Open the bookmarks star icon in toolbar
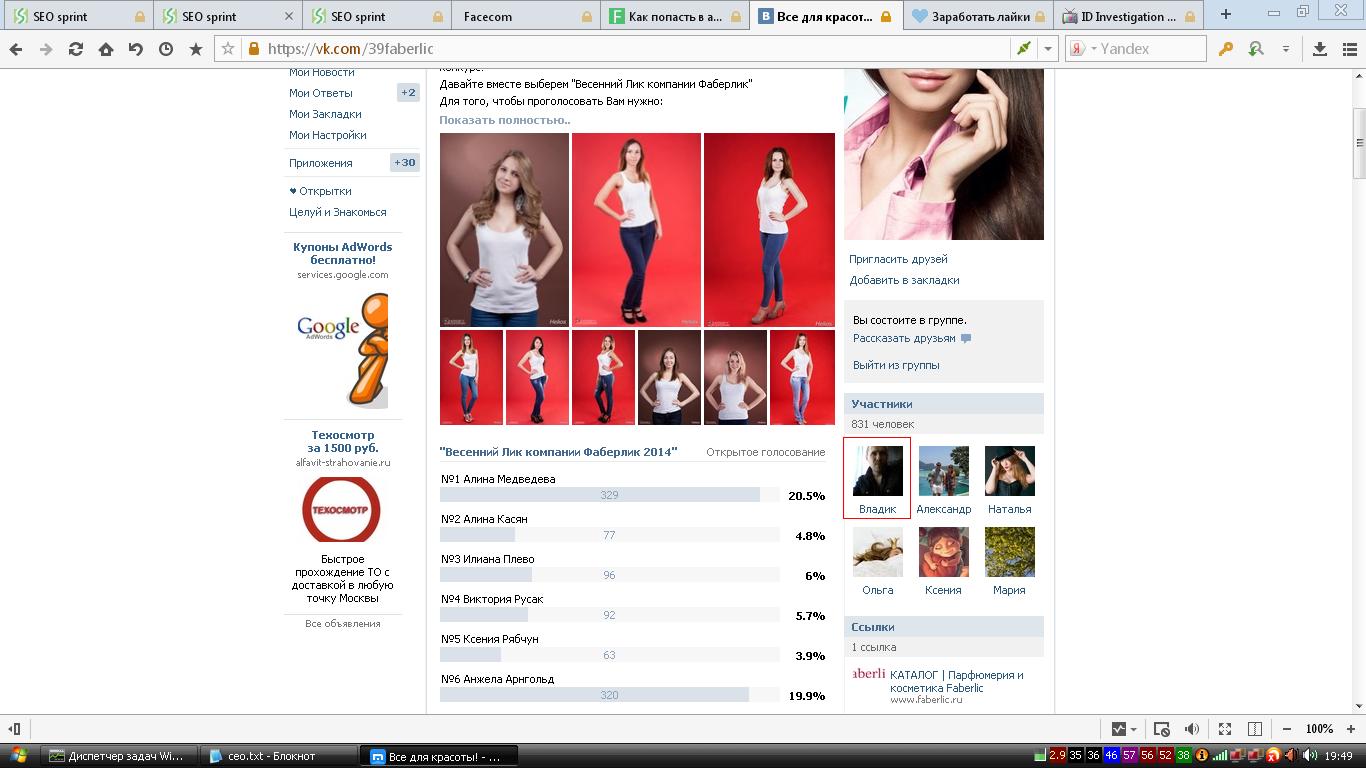Viewport: 1366px width, 768px height. [196, 49]
